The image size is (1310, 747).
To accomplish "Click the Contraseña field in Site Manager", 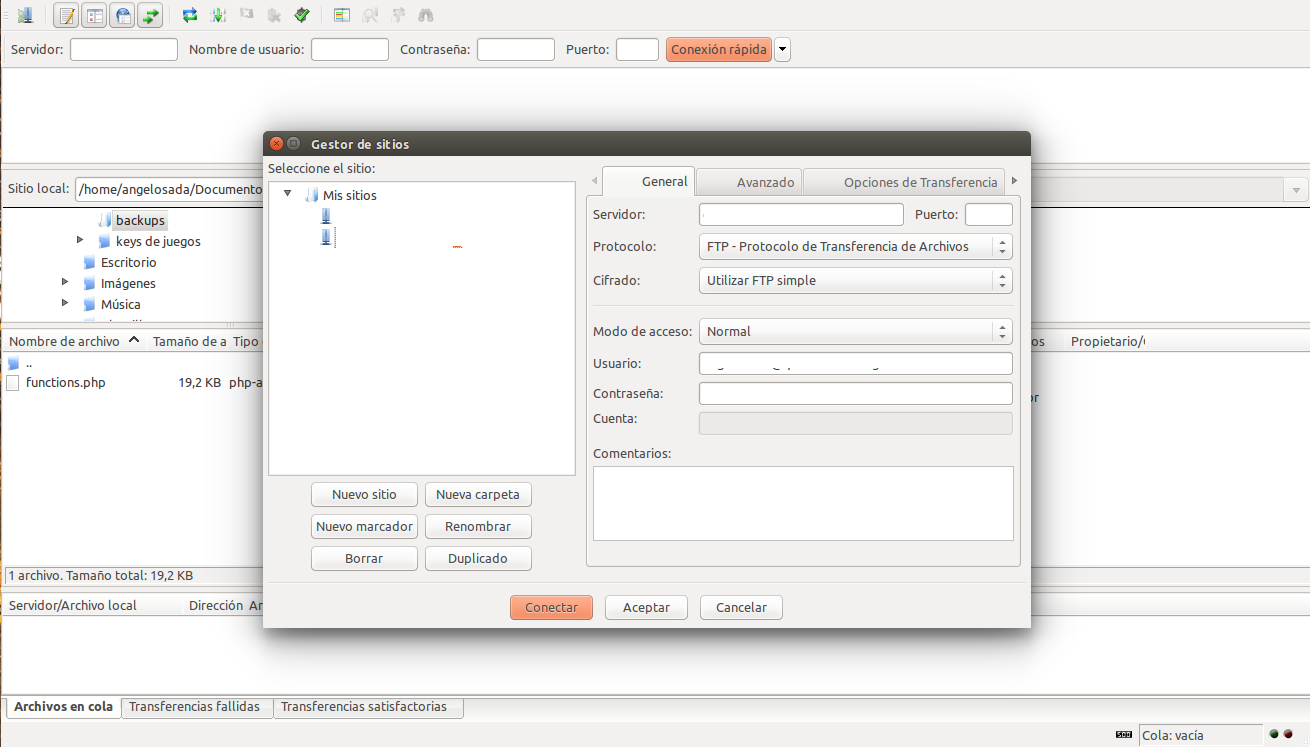I will (x=855, y=394).
